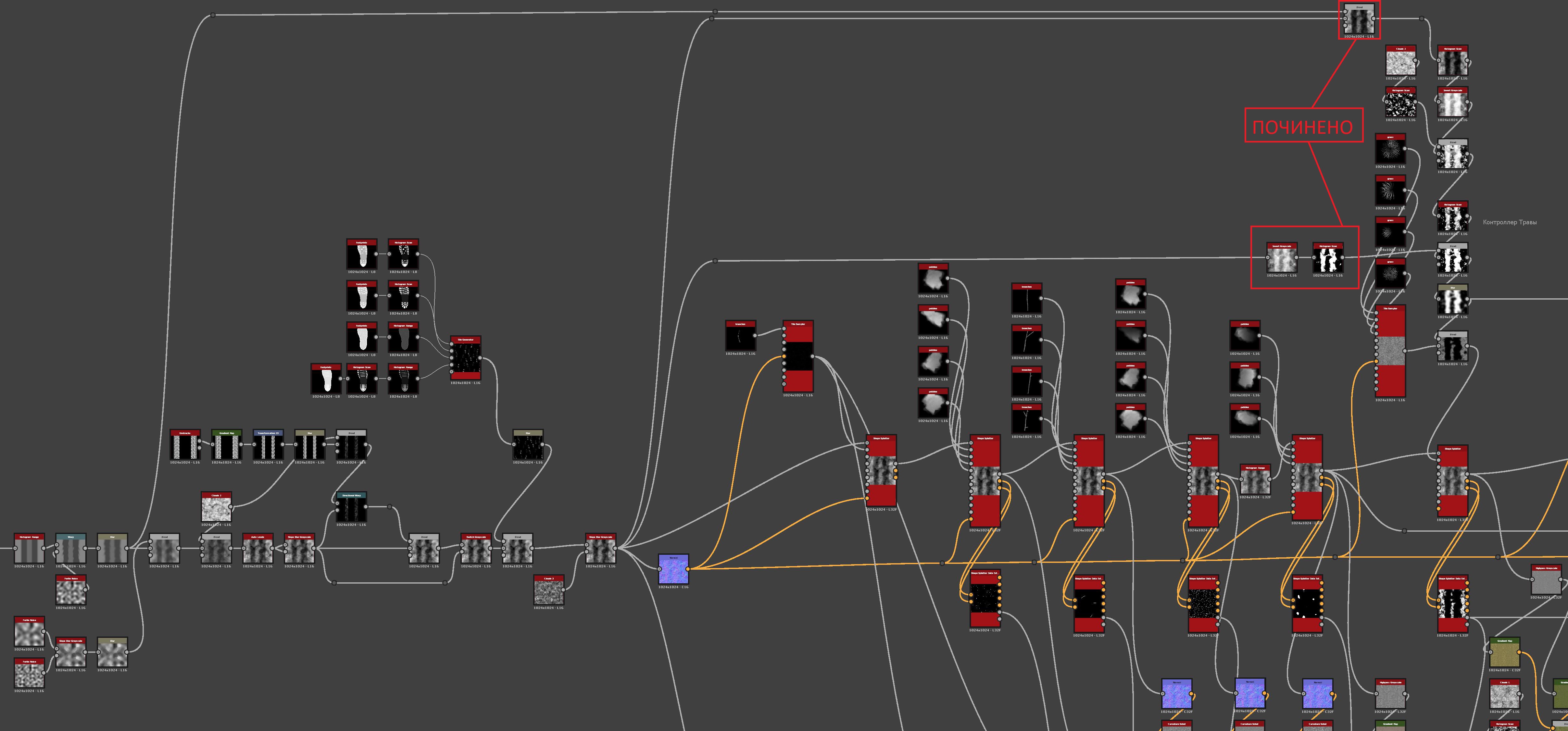Click Histogram Scan node inside red frame
The height and width of the screenshot is (731, 1568).
click(x=1328, y=258)
